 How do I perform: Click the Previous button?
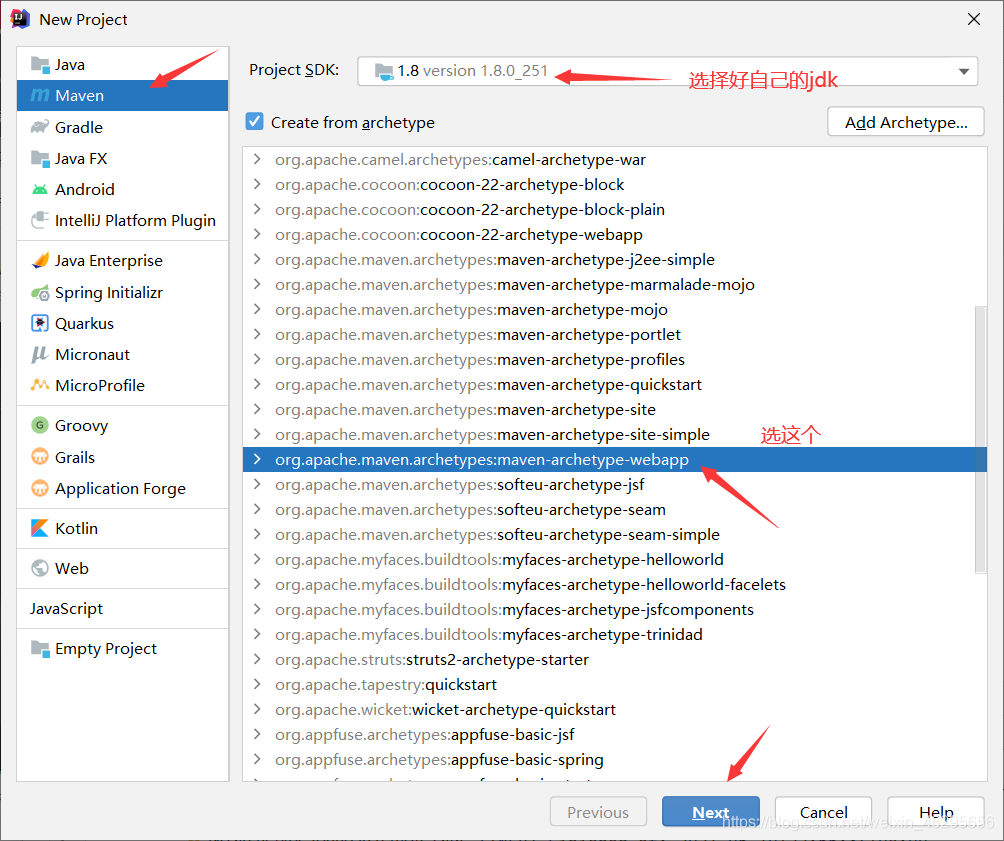pyautogui.click(x=598, y=812)
